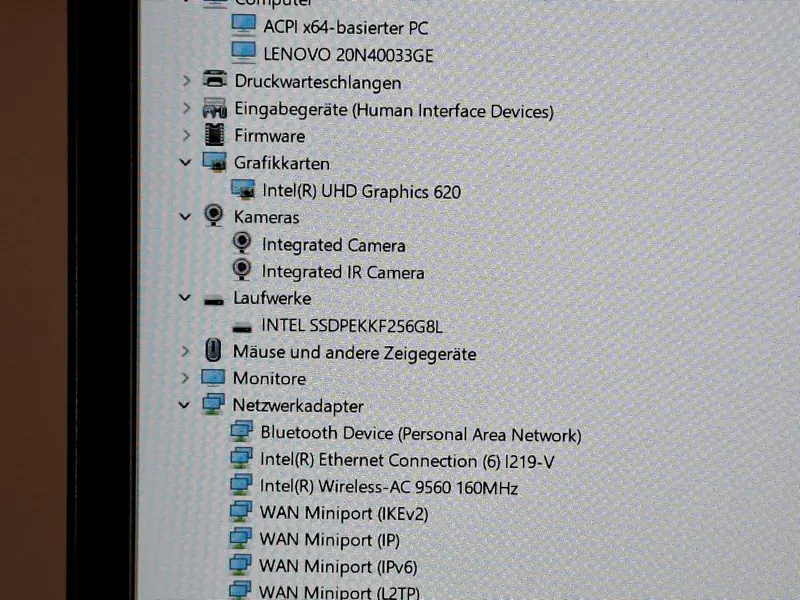Click the WAN Miniport (IPv6) icon
Image resolution: width=800 pixels, height=600 pixels.
coord(240,564)
